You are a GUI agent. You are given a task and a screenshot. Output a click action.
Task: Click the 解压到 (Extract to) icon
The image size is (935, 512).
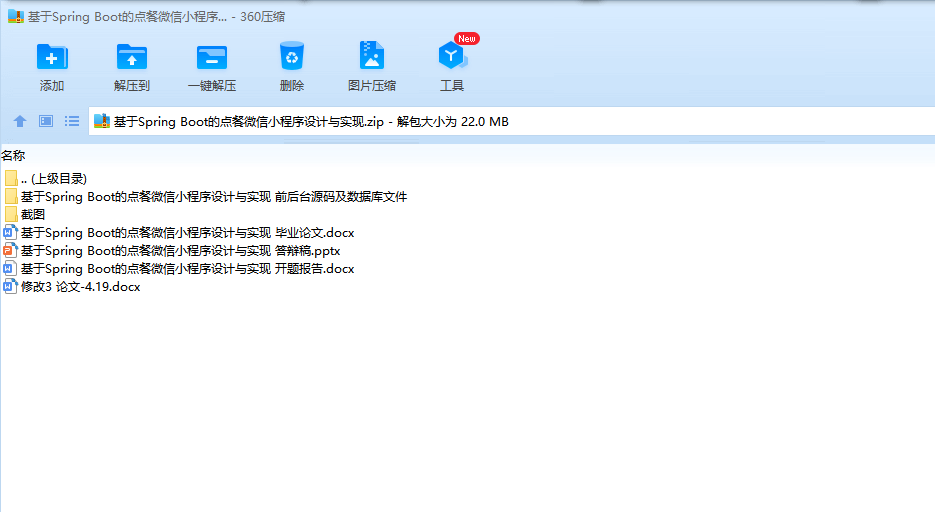click(x=132, y=58)
